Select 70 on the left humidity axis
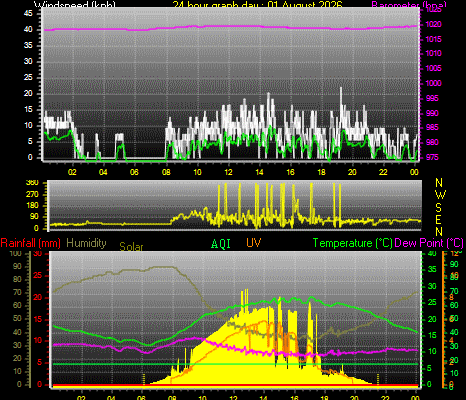 click(x=17, y=292)
